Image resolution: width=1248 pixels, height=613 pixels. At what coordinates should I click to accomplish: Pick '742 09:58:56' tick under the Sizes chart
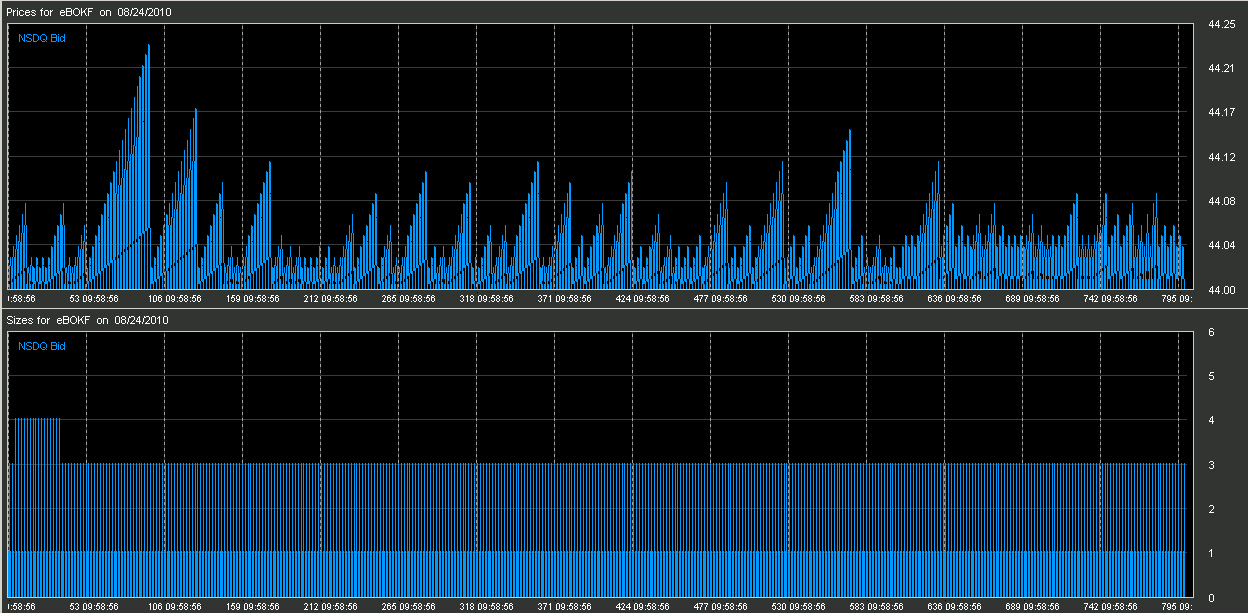[x=1112, y=606]
